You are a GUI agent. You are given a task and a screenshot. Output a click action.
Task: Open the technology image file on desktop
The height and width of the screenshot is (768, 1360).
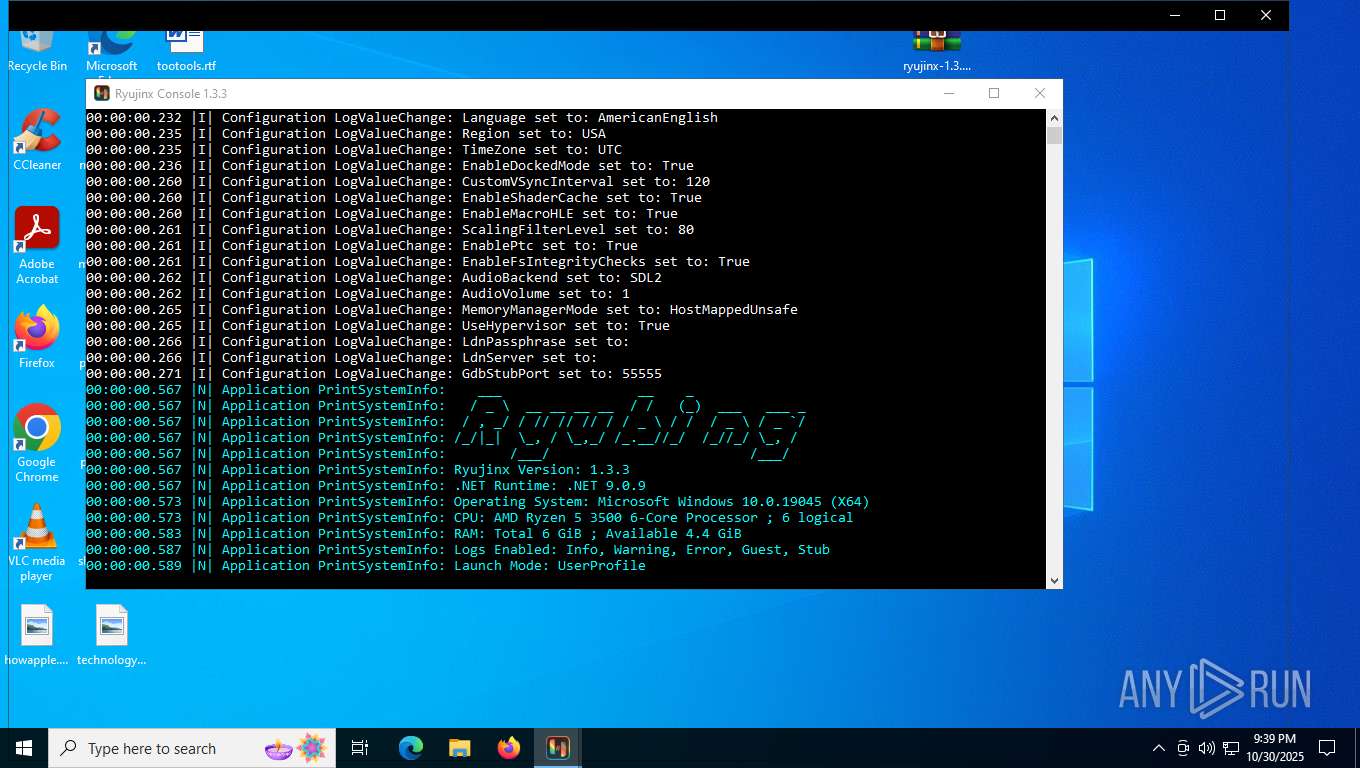(x=112, y=636)
